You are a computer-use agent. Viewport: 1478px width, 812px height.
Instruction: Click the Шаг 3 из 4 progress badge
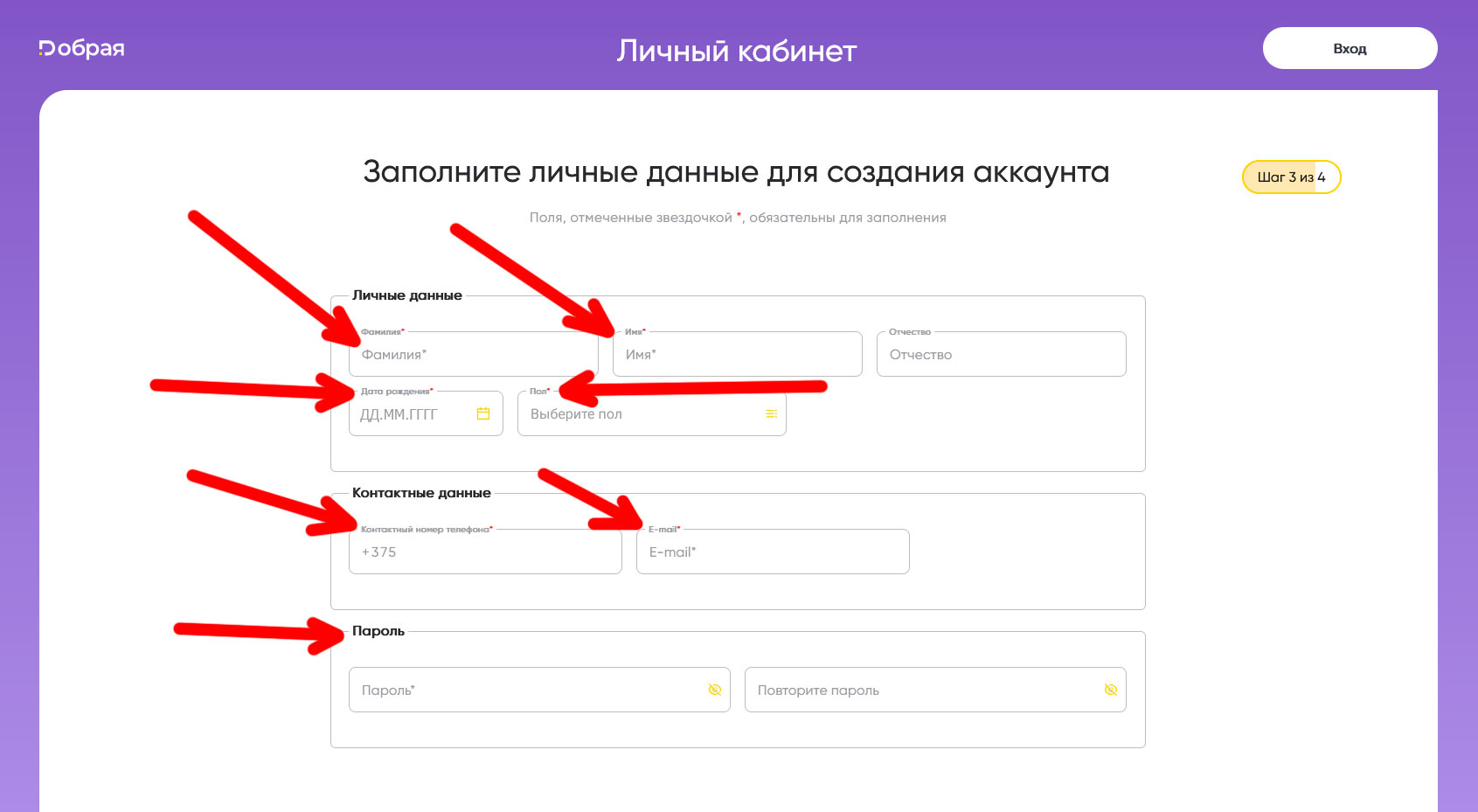click(x=1291, y=177)
